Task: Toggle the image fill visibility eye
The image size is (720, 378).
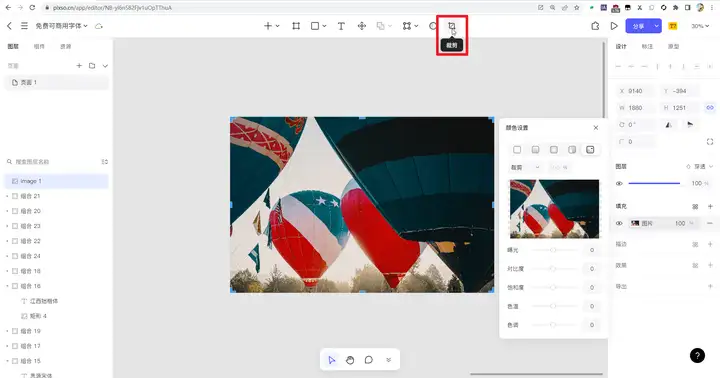Action: tap(619, 224)
